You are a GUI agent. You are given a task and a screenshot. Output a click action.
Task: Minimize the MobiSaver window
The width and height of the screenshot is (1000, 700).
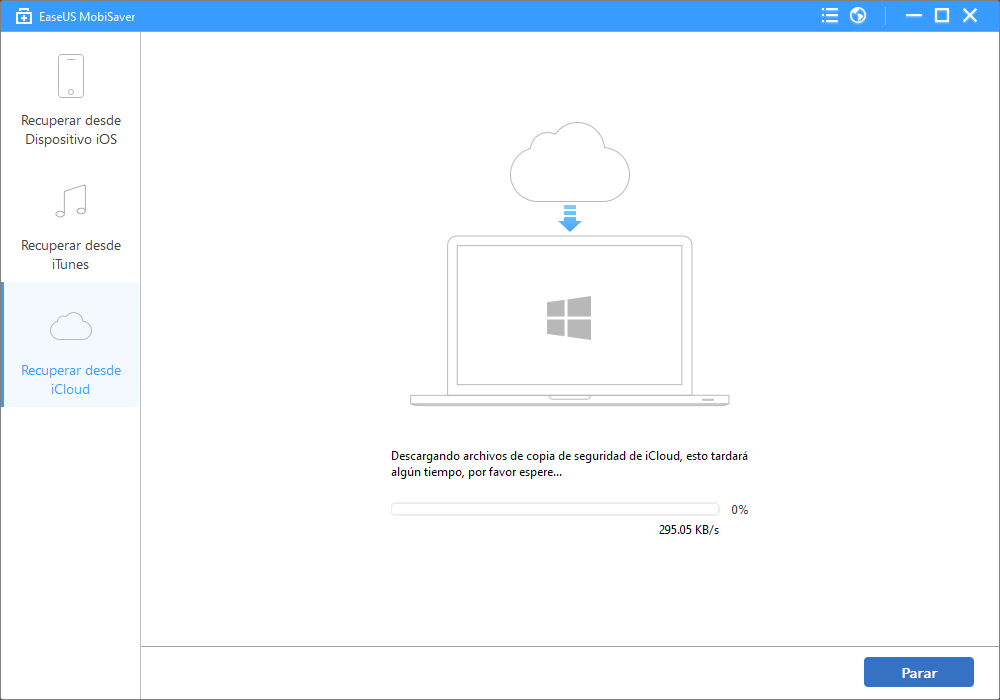coord(912,16)
